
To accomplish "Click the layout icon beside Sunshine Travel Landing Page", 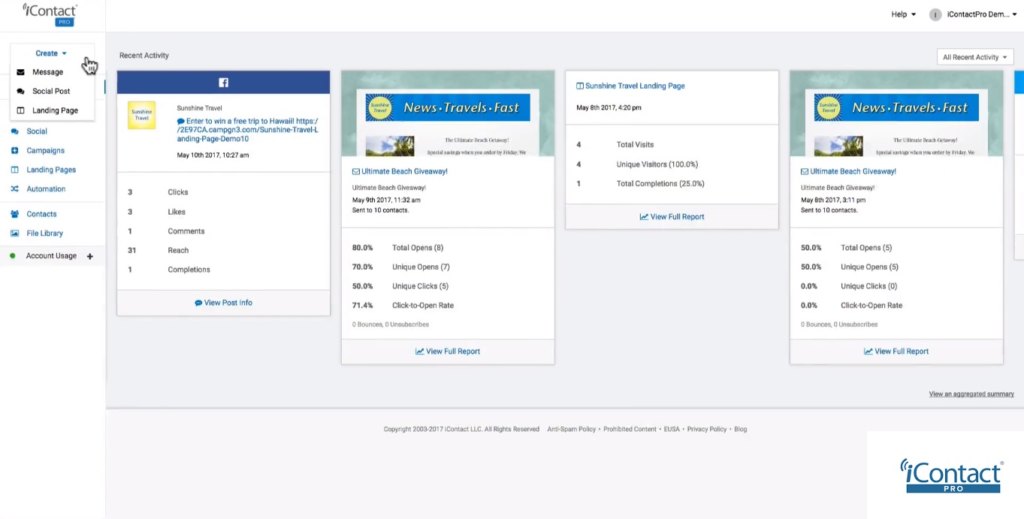I will [580, 86].
